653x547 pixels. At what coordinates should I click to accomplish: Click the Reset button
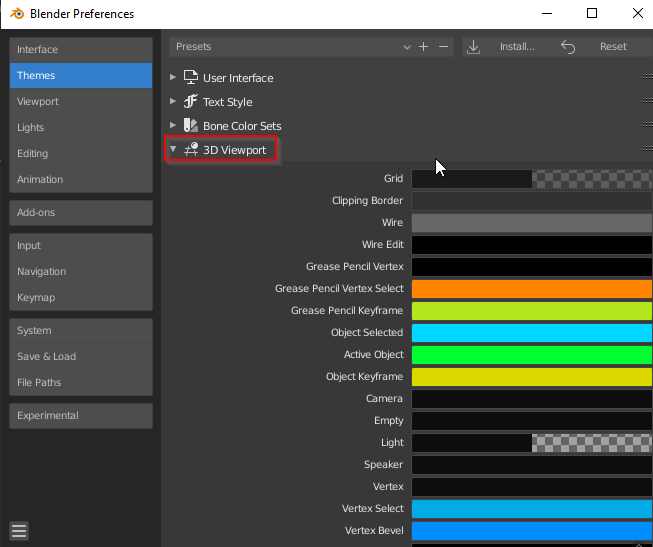click(x=613, y=47)
